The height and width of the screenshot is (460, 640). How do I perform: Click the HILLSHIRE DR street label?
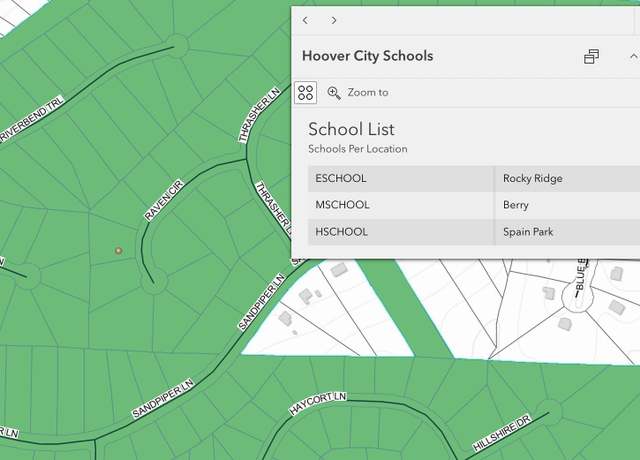click(x=502, y=433)
